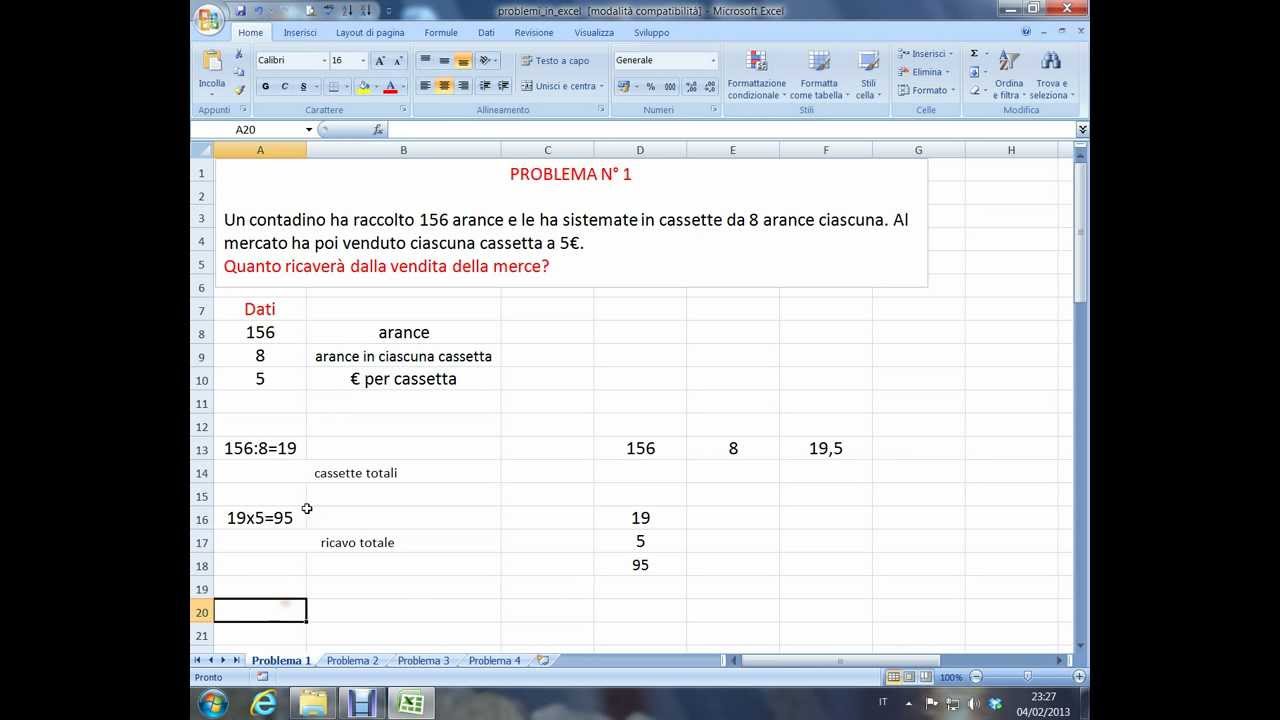Viewport: 1280px width, 720px height.
Task: Click the format painter brush icon
Action: [x=240, y=90]
